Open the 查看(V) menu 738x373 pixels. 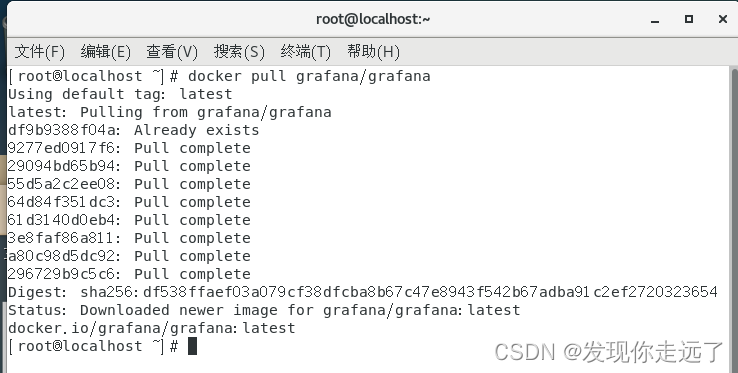(172, 51)
